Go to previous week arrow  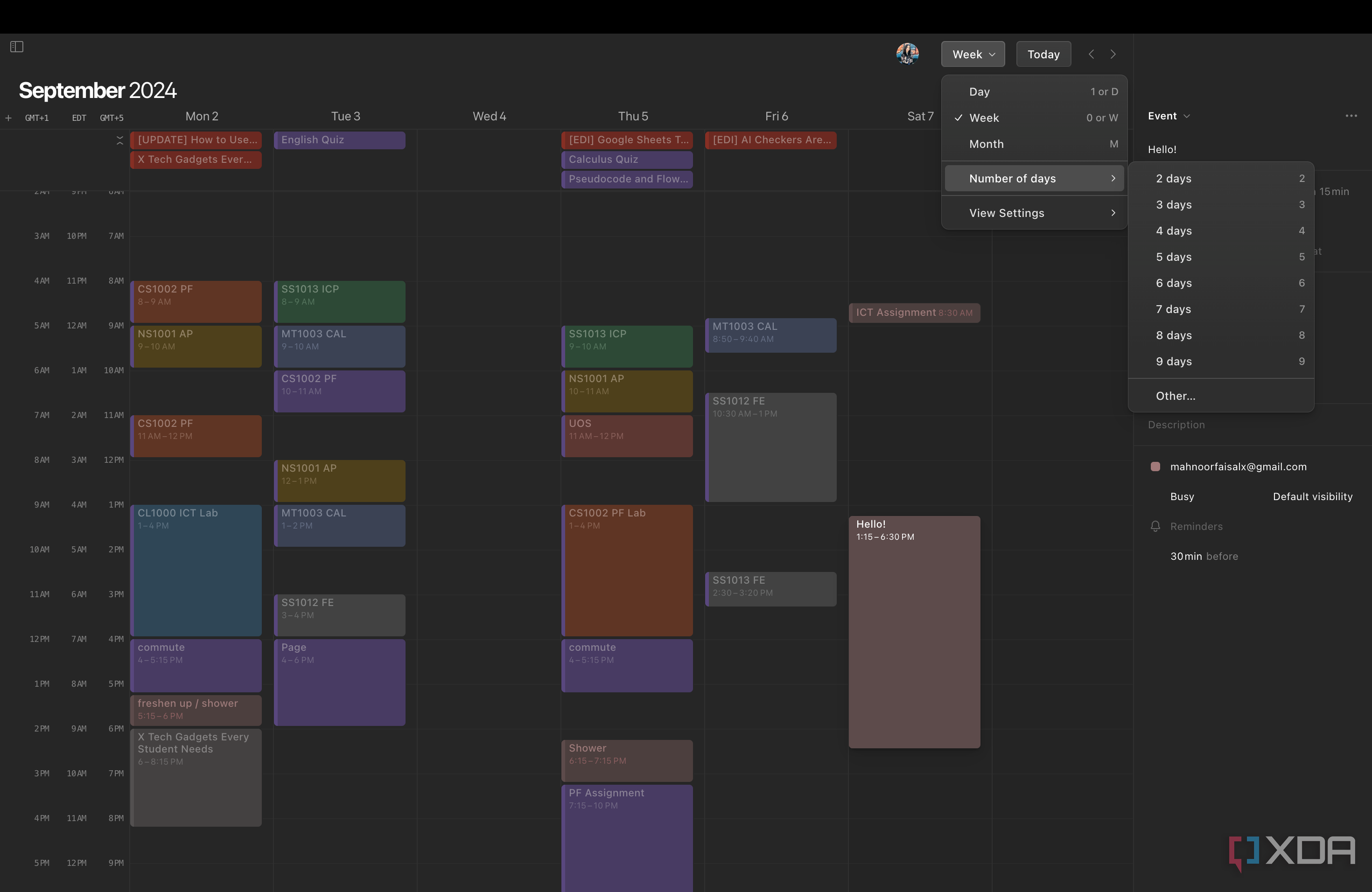tap(1091, 54)
